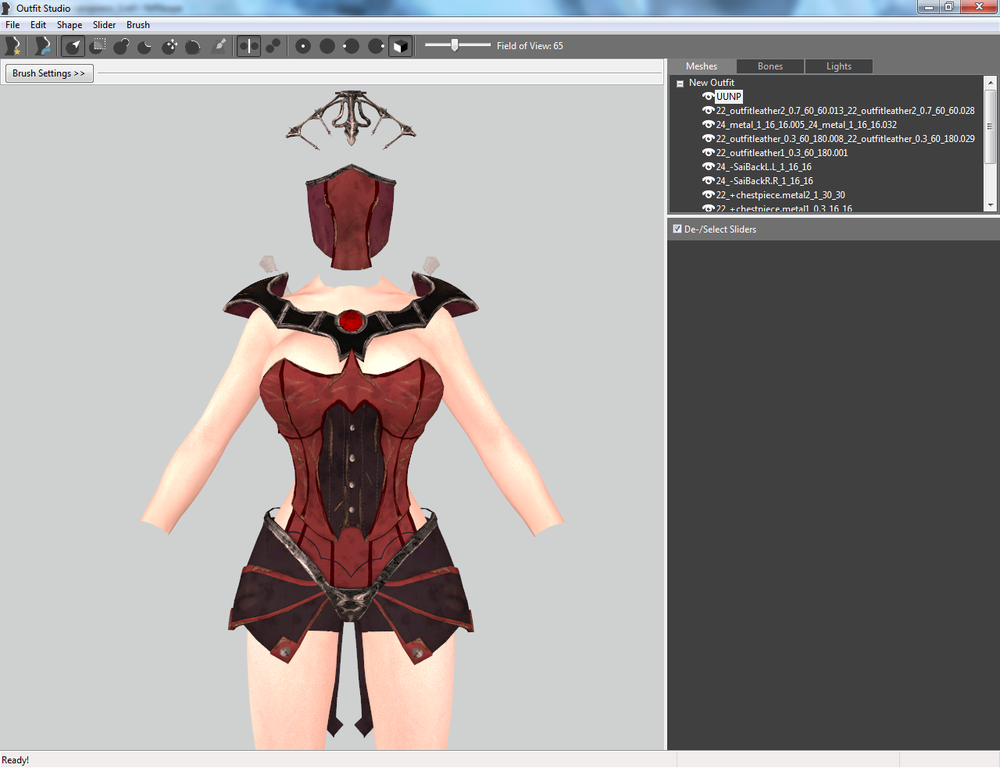This screenshot has height=768, width=1000.
Task: Select the Move brush tool
Action: 169,46
